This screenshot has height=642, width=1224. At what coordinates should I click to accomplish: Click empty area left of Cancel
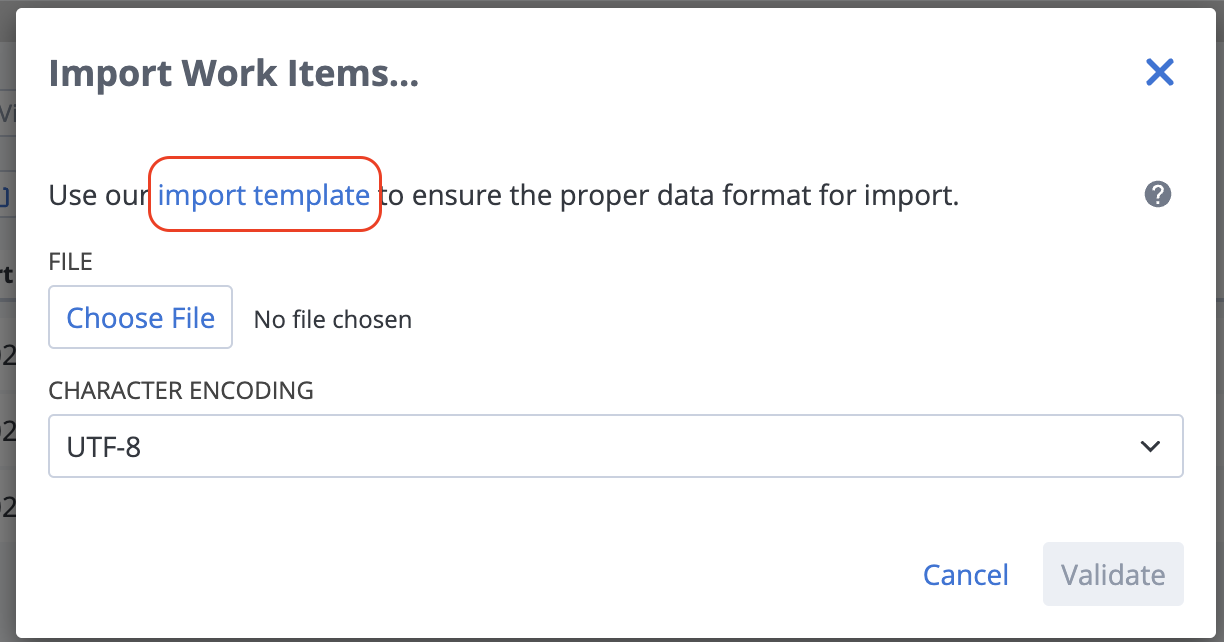[500, 575]
